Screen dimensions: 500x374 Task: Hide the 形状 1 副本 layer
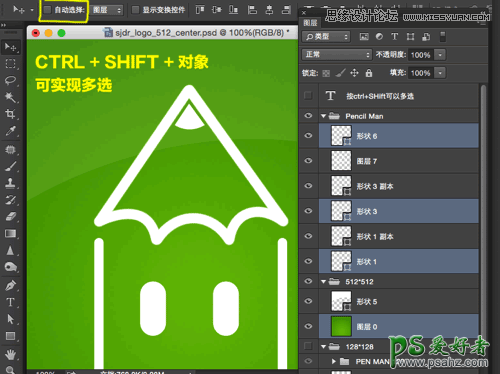tap(308, 236)
